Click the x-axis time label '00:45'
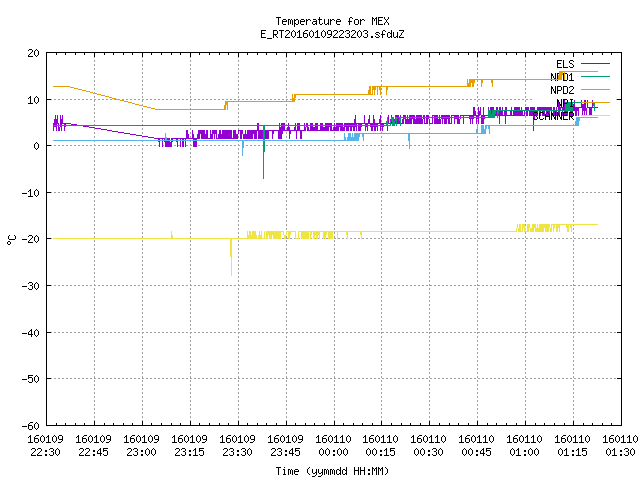The width and height of the screenshot is (640, 480). tap(476, 453)
